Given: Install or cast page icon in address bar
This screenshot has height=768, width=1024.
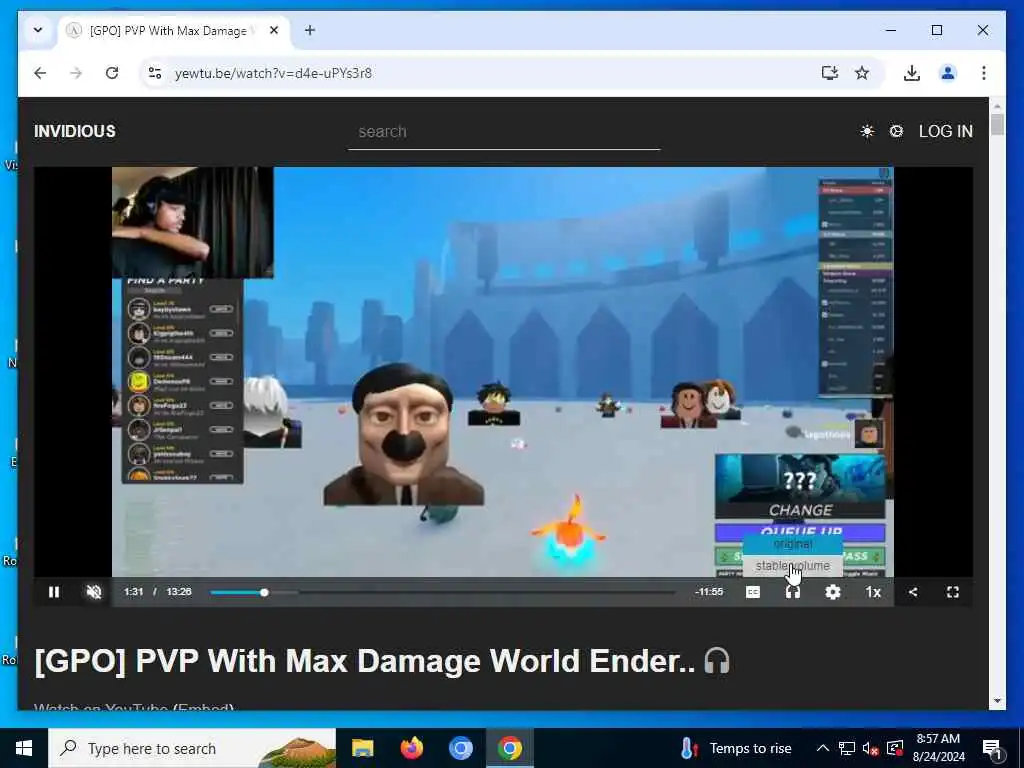Looking at the screenshot, I should [x=829, y=73].
